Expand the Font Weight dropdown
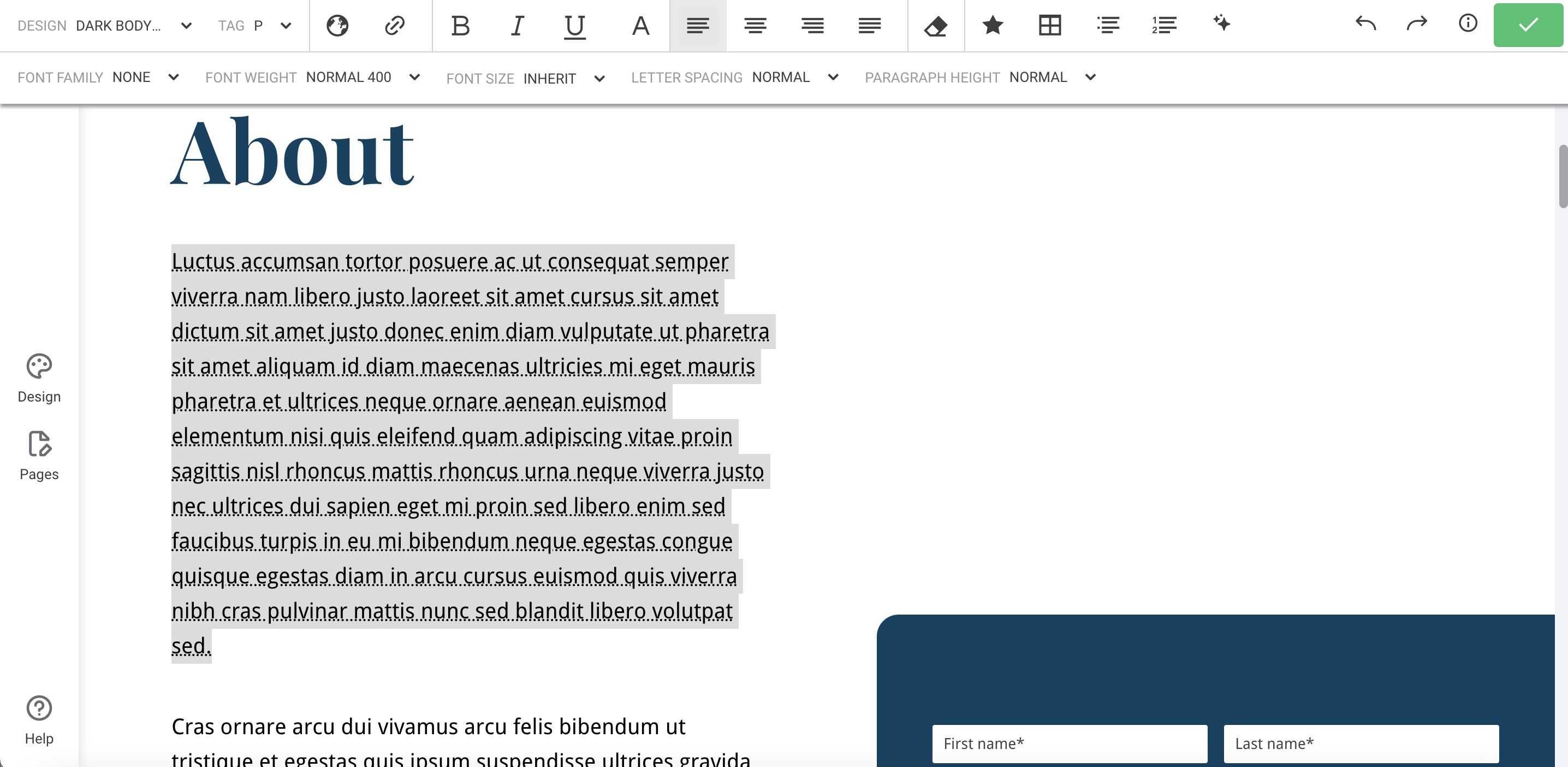The width and height of the screenshot is (1568, 767). [x=313, y=78]
